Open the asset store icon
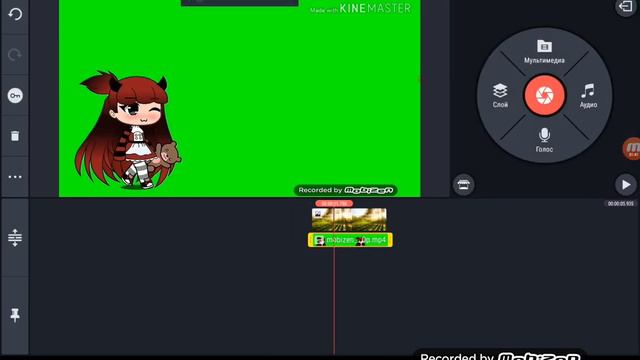640x360 pixels. click(464, 184)
